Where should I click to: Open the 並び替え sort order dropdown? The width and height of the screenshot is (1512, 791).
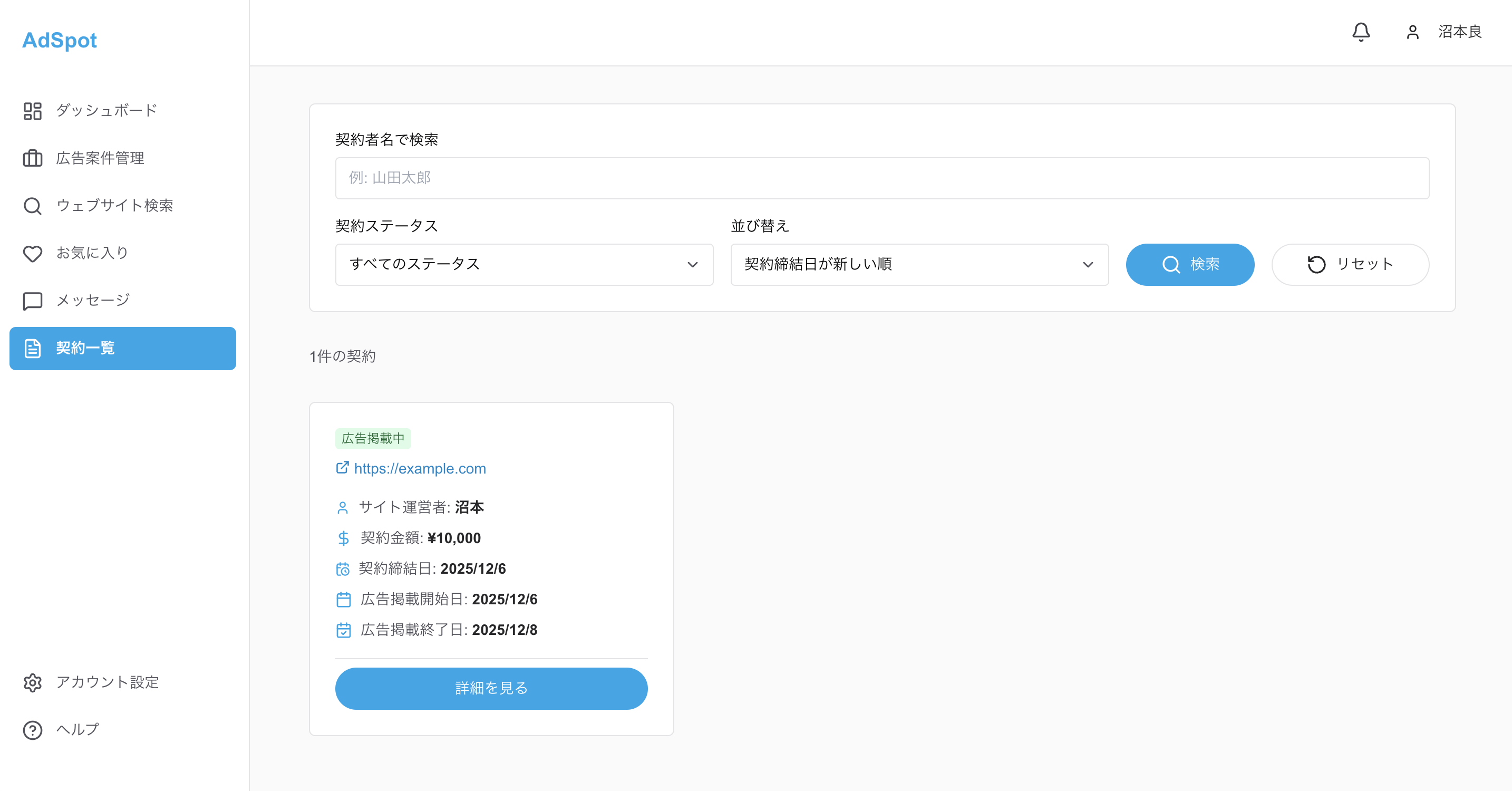[x=919, y=264]
